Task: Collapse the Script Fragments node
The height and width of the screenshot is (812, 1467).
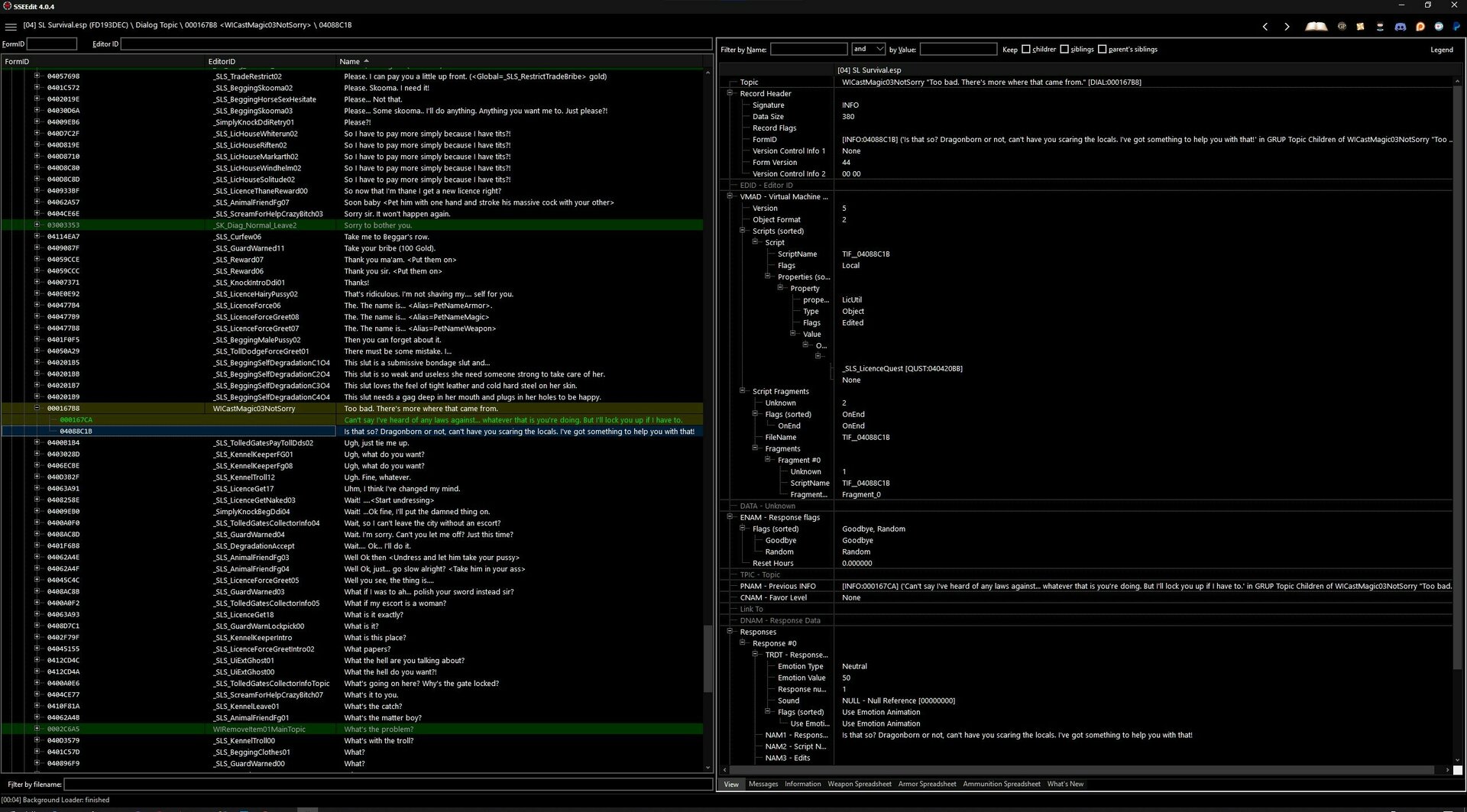Action: coord(742,391)
